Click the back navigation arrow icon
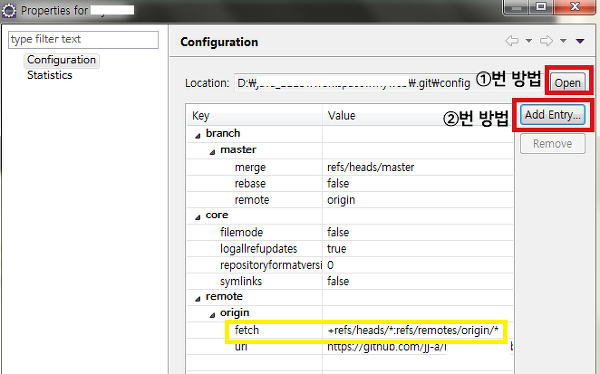This screenshot has width=600, height=374. 512,41
